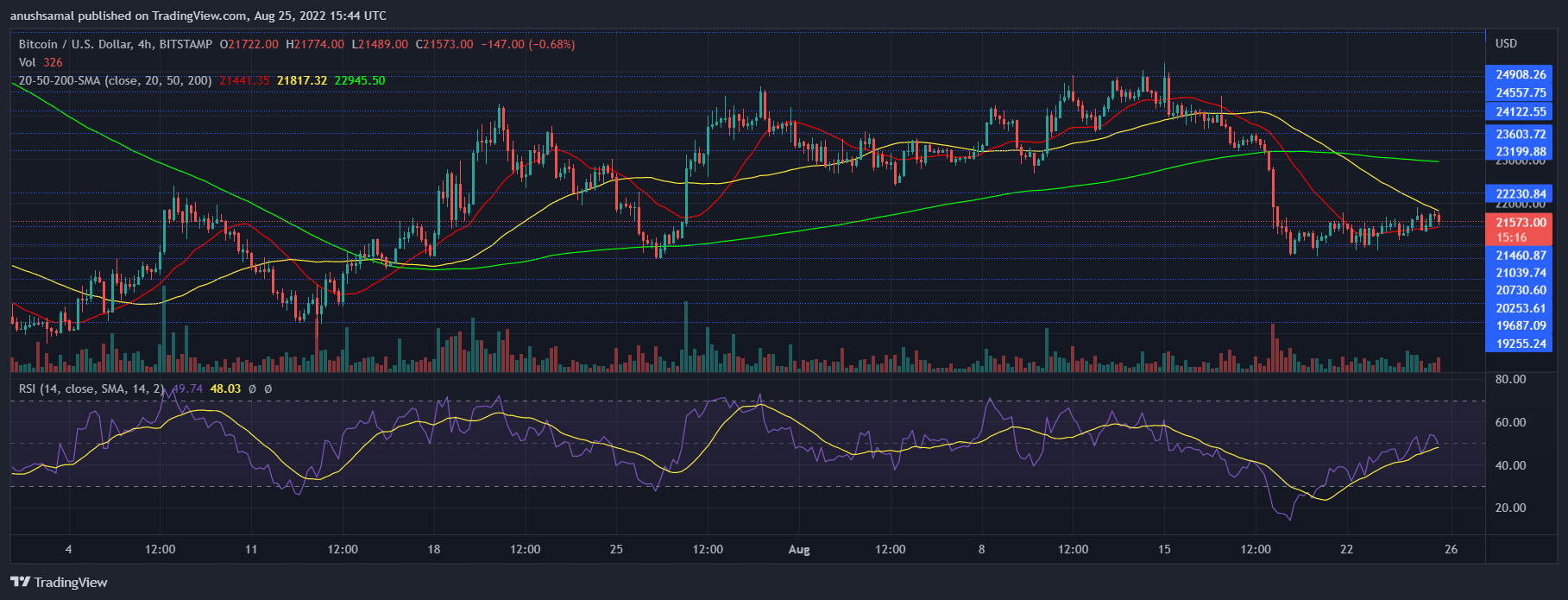Click the green SMA value 22945.50
This screenshot has height=600, width=1568.
(359, 80)
